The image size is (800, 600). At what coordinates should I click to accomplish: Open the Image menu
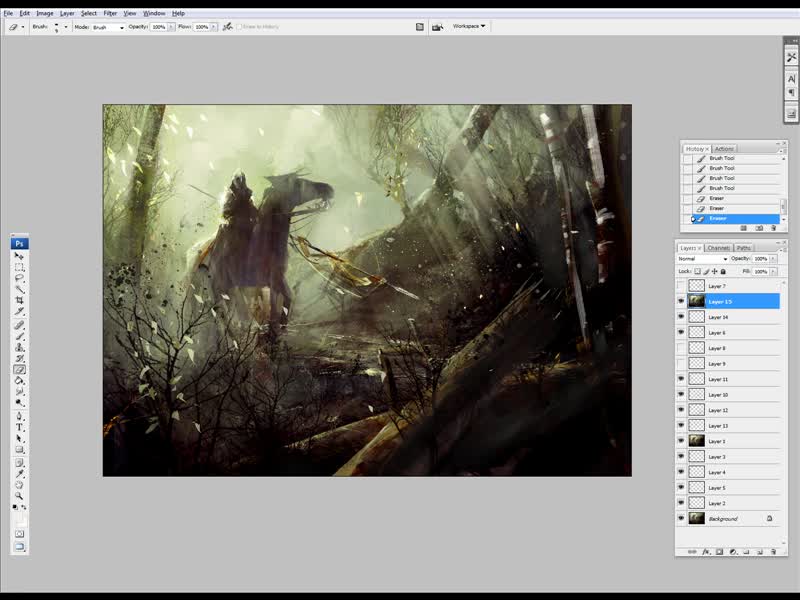pyautogui.click(x=45, y=13)
